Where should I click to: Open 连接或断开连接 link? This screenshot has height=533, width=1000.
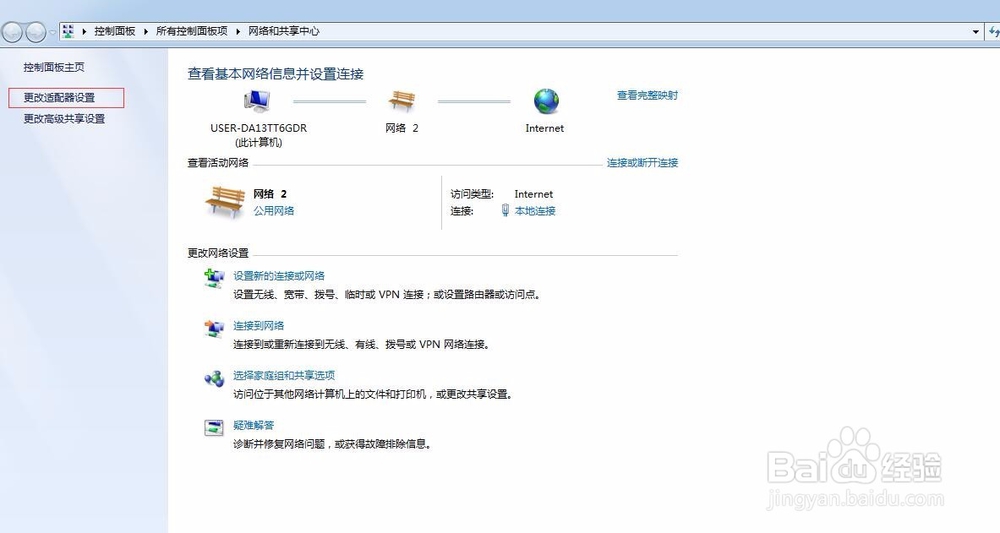[642, 163]
